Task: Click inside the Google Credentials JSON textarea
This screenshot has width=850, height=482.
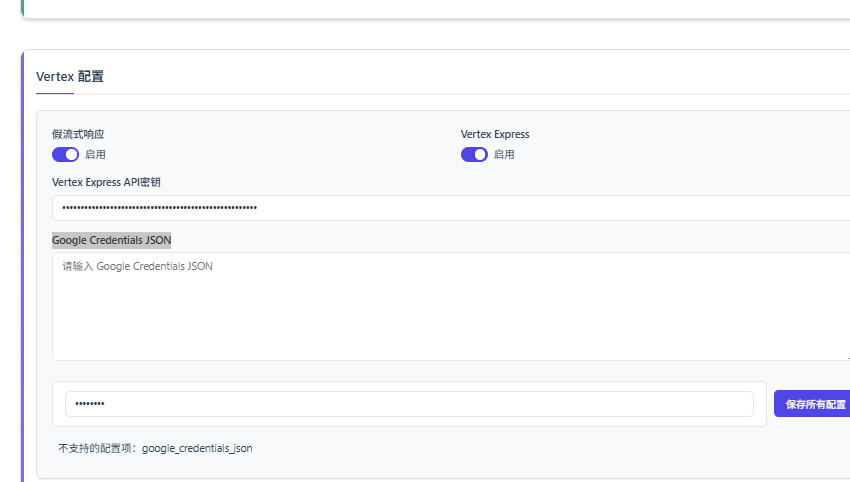Action: coord(450,306)
